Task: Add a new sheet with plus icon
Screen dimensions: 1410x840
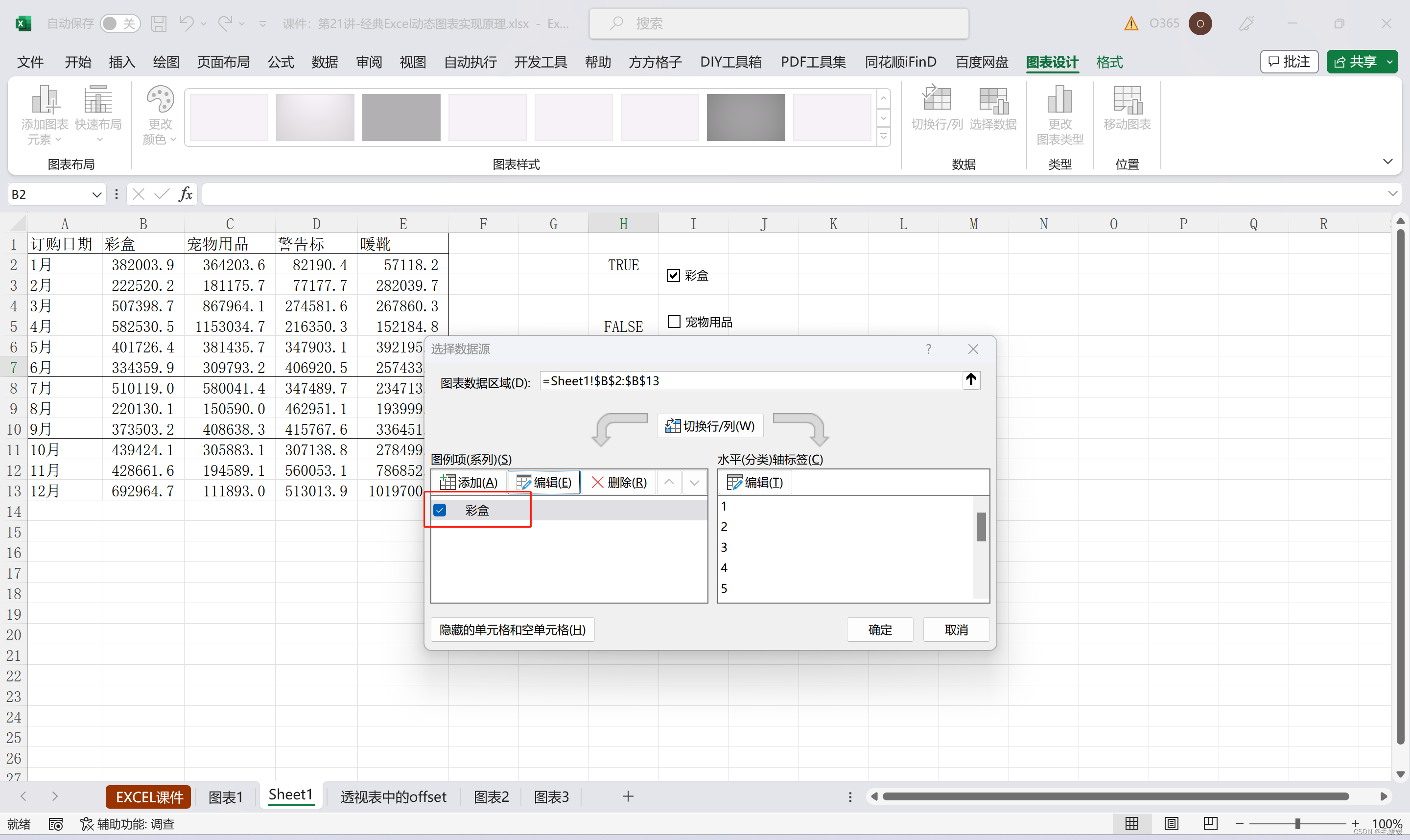Action: [x=628, y=796]
